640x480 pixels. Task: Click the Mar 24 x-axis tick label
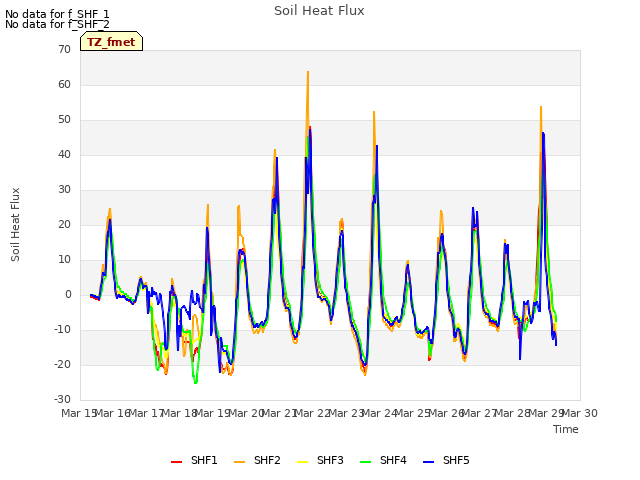pyautogui.click(x=379, y=413)
